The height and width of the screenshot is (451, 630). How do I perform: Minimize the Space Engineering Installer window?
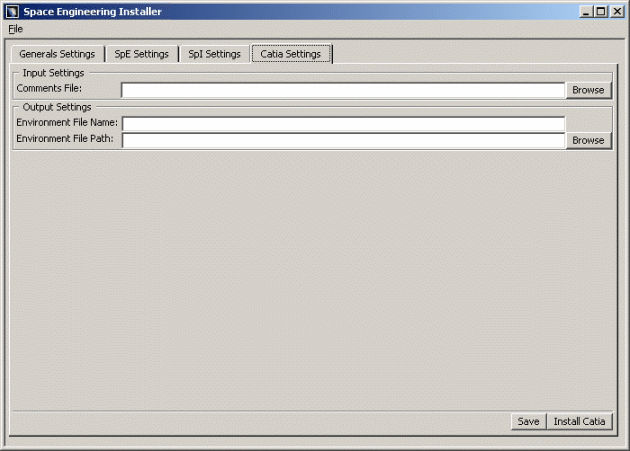pyautogui.click(x=586, y=12)
